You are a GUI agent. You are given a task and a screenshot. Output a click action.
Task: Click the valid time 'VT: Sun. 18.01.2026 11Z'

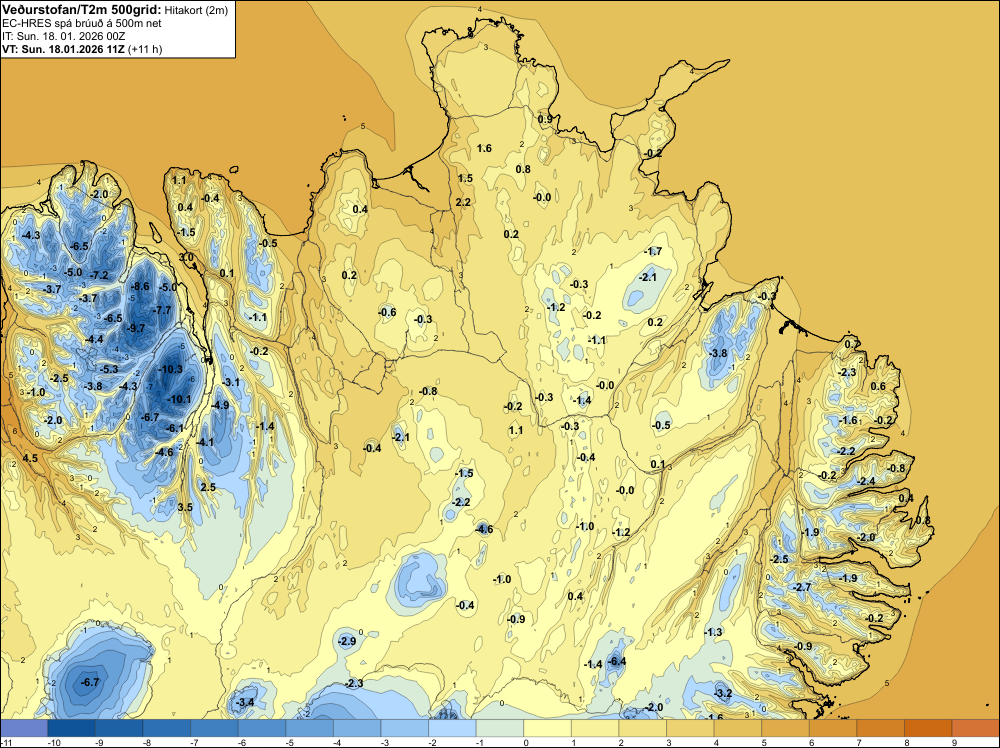click(x=63, y=49)
